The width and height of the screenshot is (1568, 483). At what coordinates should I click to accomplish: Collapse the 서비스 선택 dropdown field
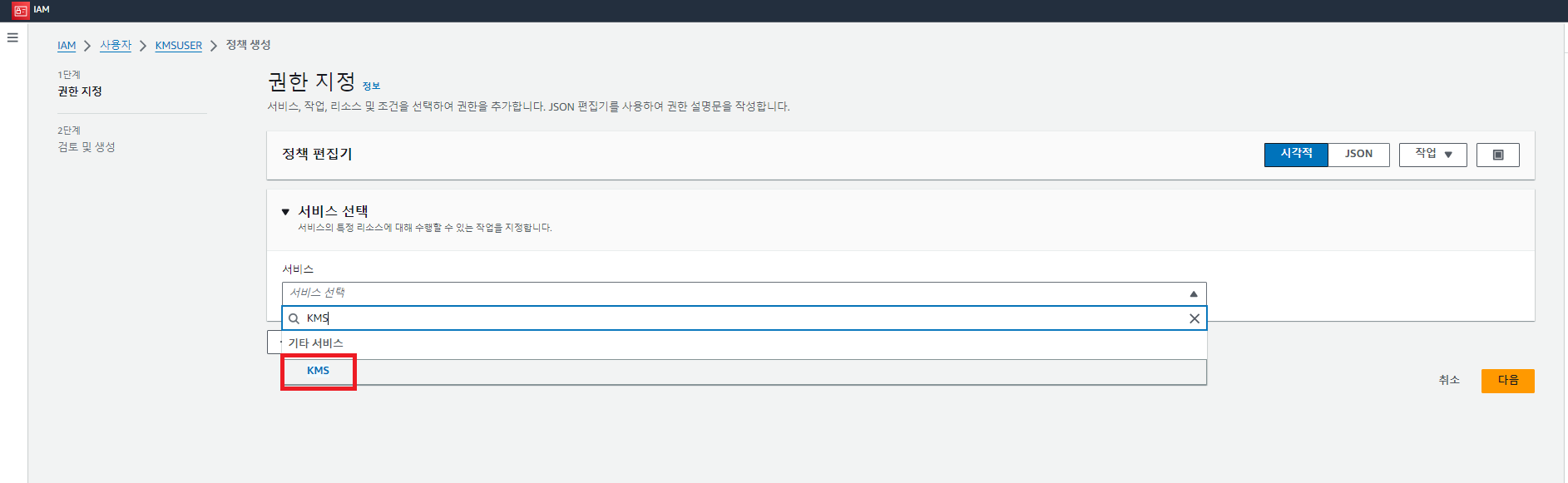click(744, 293)
